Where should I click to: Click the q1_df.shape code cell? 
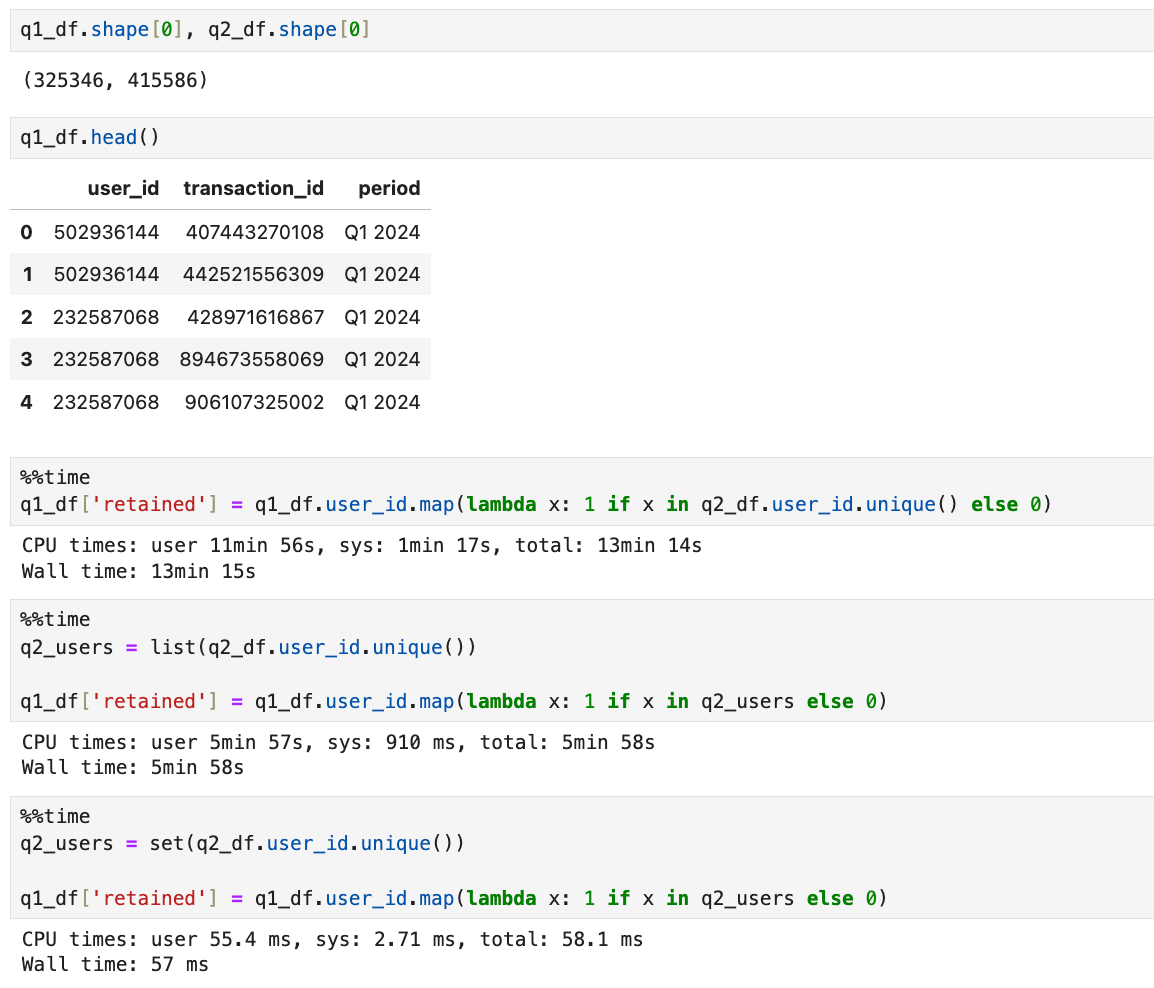click(x=195, y=30)
